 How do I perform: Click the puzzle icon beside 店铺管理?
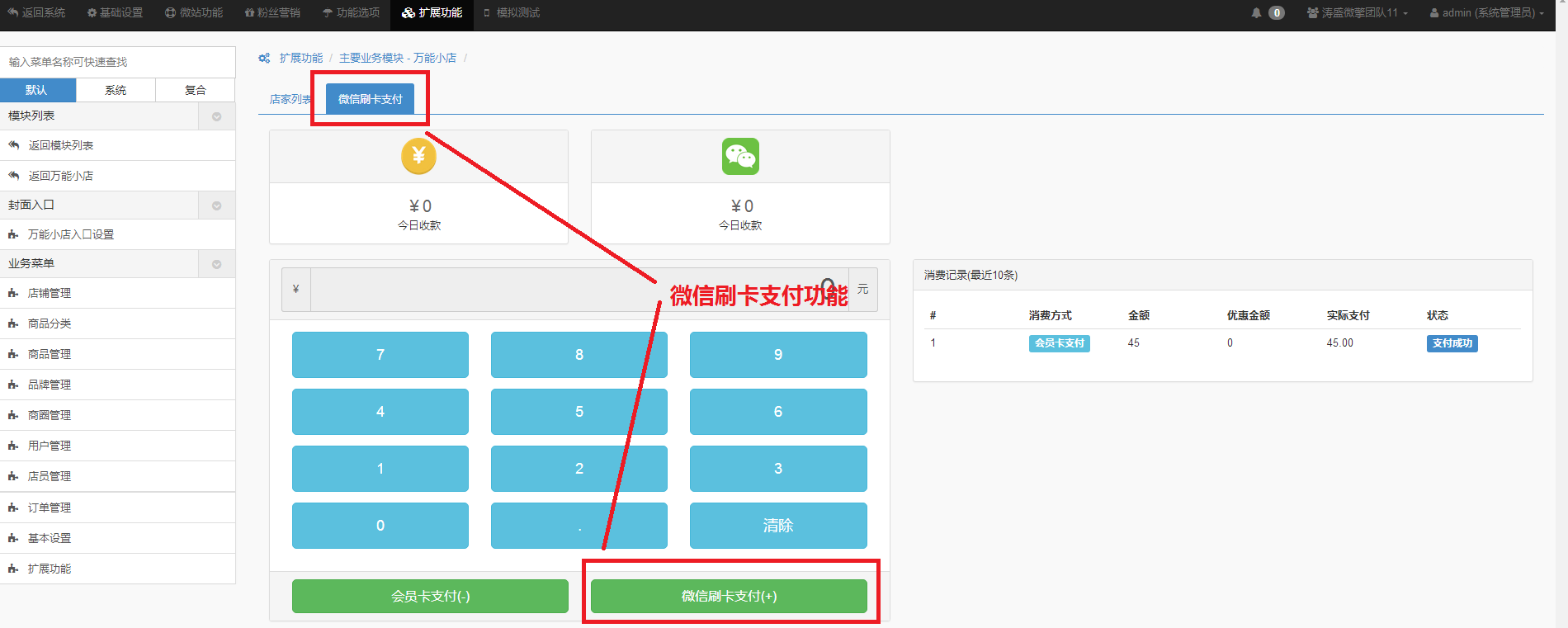tap(13, 293)
